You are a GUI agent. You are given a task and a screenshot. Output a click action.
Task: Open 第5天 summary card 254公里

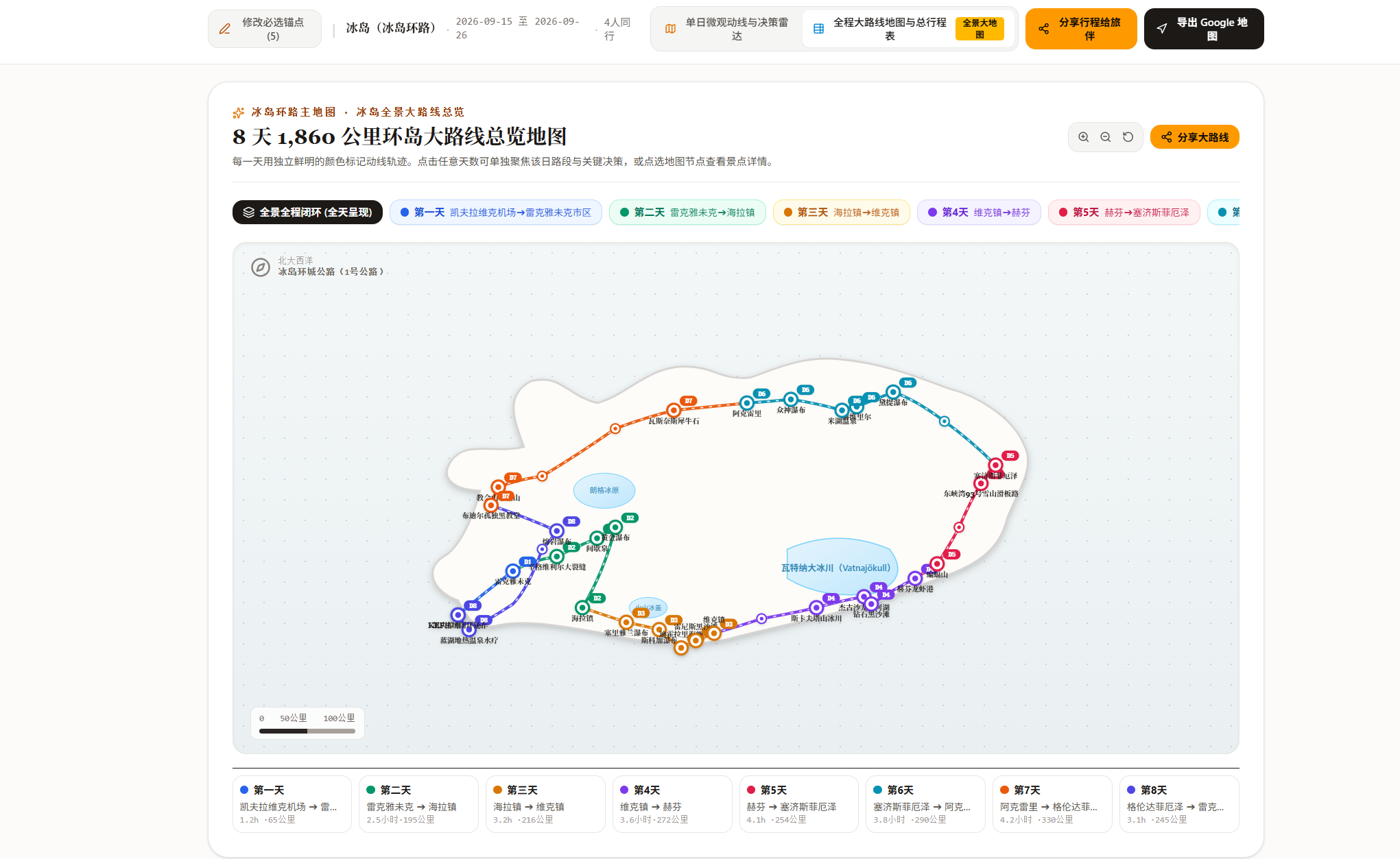[x=799, y=804]
